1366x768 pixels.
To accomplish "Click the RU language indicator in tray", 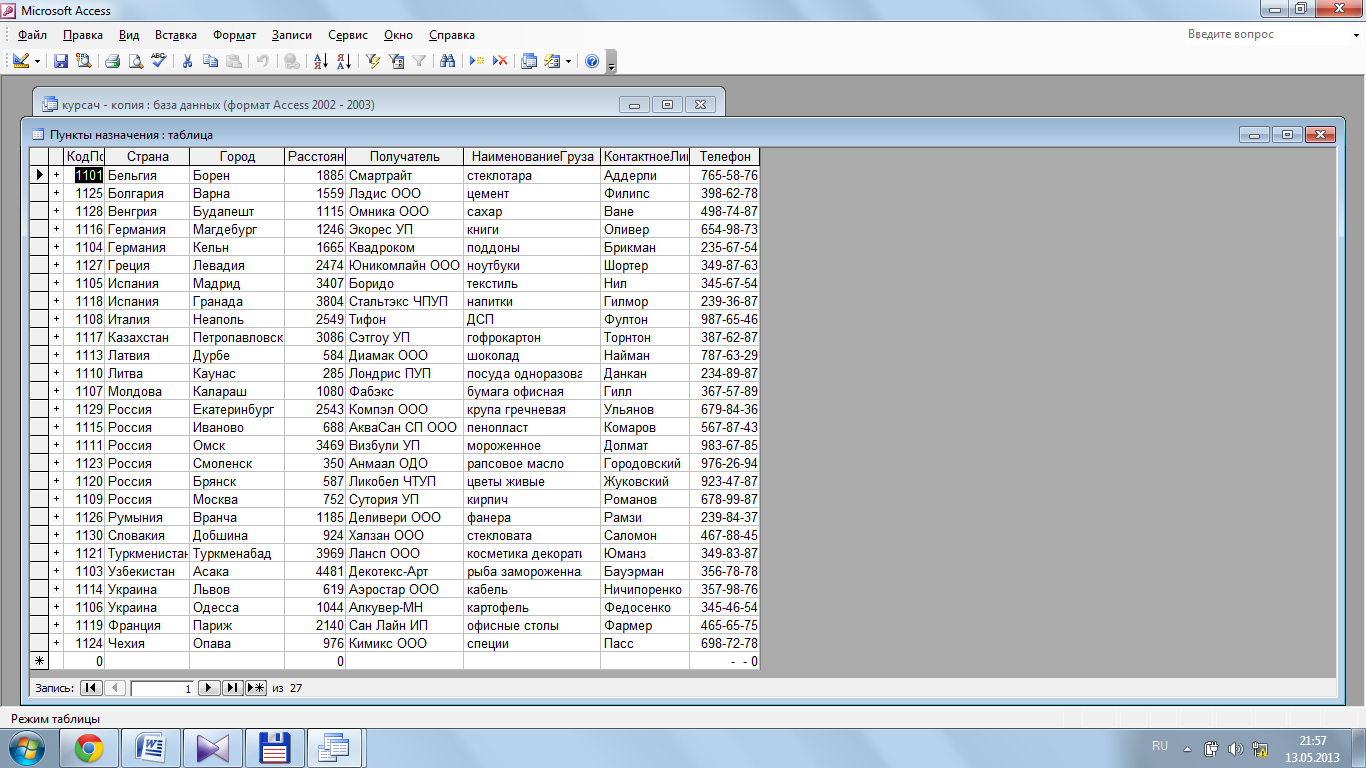I will click(x=1160, y=746).
